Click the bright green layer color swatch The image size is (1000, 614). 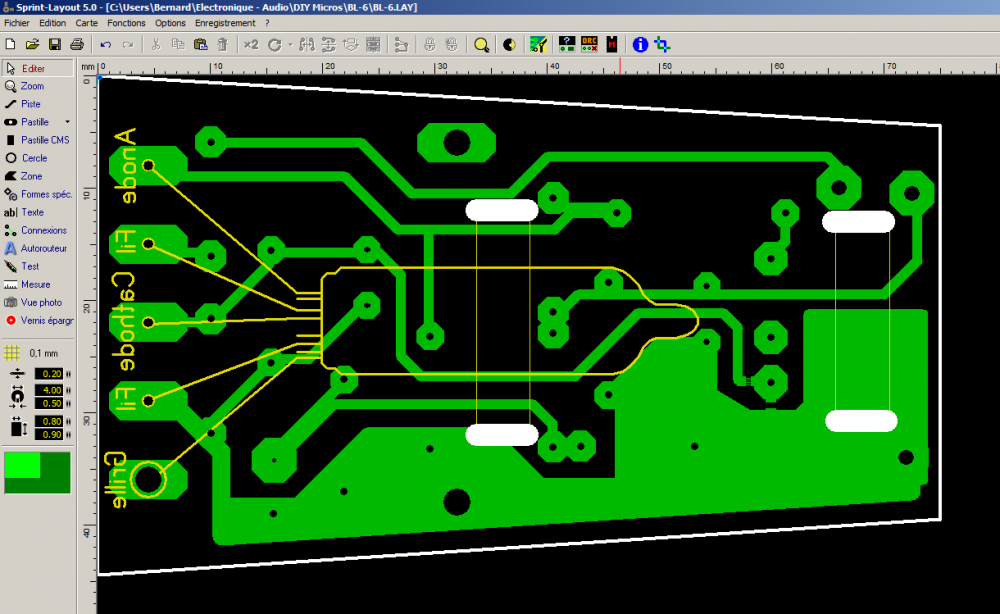coord(23,465)
